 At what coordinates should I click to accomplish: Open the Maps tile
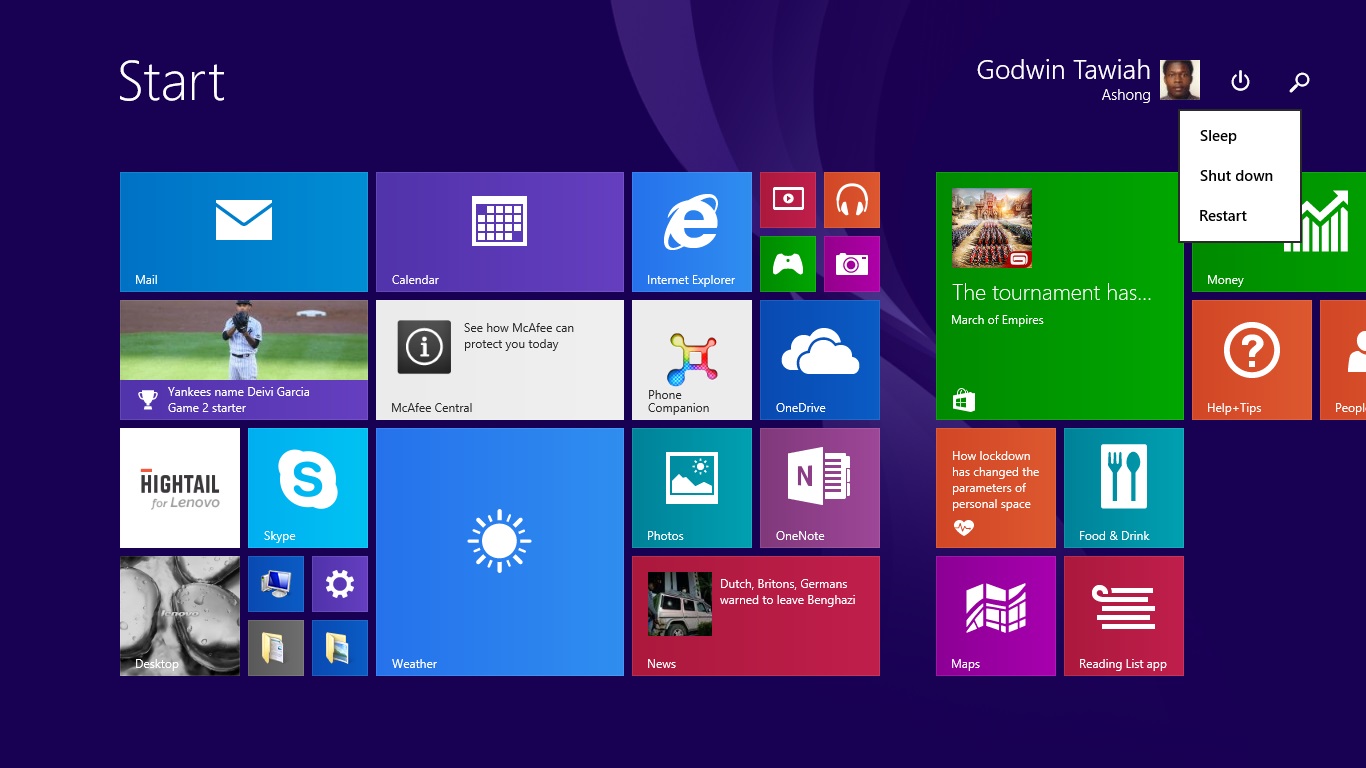(996, 616)
